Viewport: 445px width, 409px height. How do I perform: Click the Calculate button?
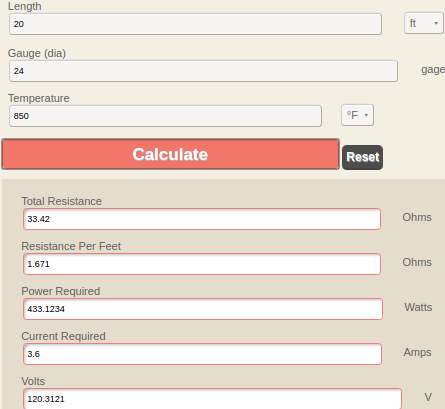click(x=170, y=154)
